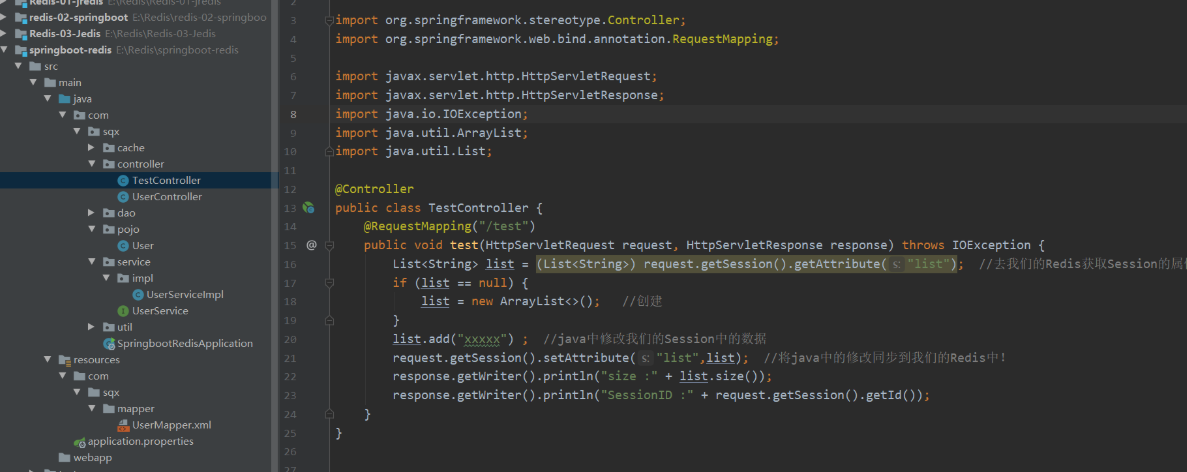Click the UserMapper.xml file icon
Image resolution: width=1187 pixels, height=472 pixels.
[x=123, y=425]
